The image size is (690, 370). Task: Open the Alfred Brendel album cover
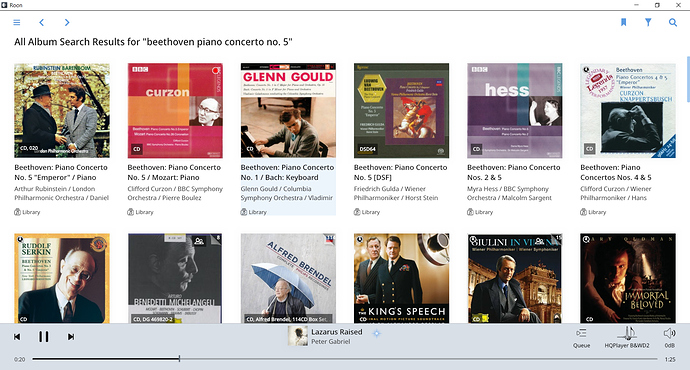tap(288, 278)
